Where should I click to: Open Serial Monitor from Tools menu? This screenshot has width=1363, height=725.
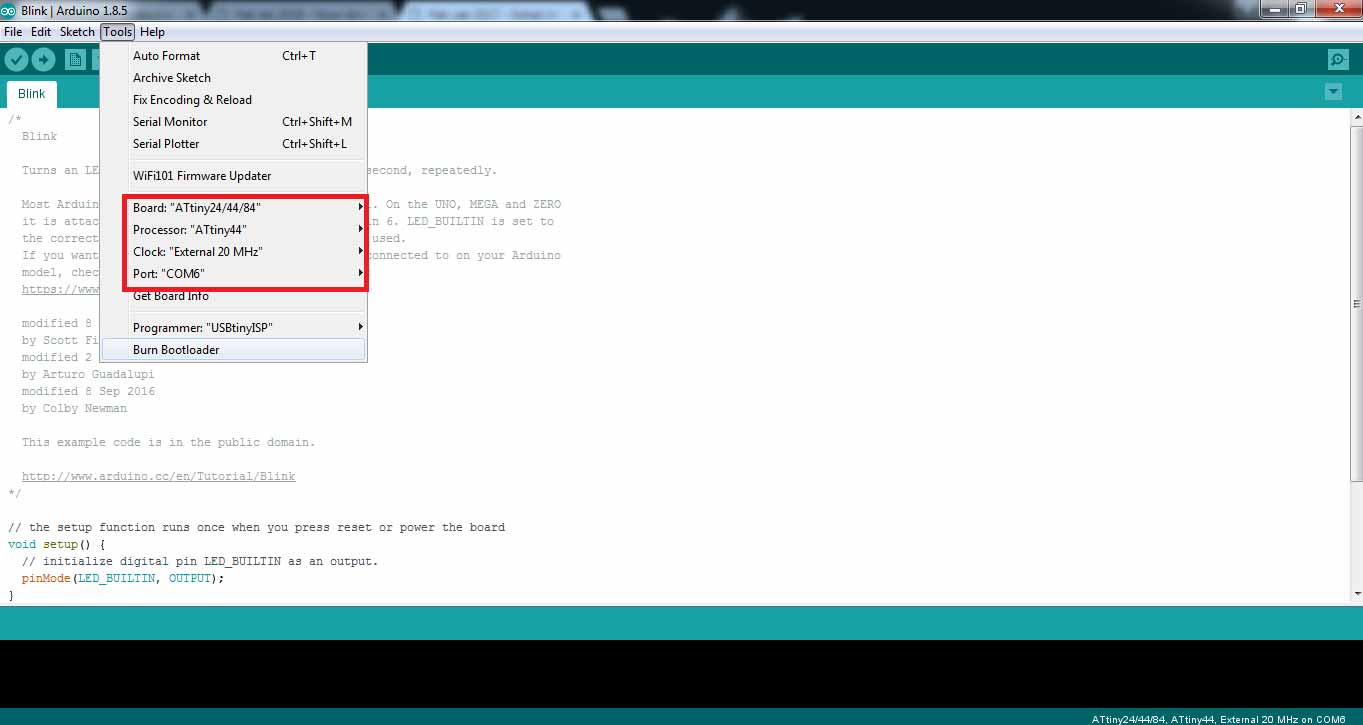[x=234, y=122]
